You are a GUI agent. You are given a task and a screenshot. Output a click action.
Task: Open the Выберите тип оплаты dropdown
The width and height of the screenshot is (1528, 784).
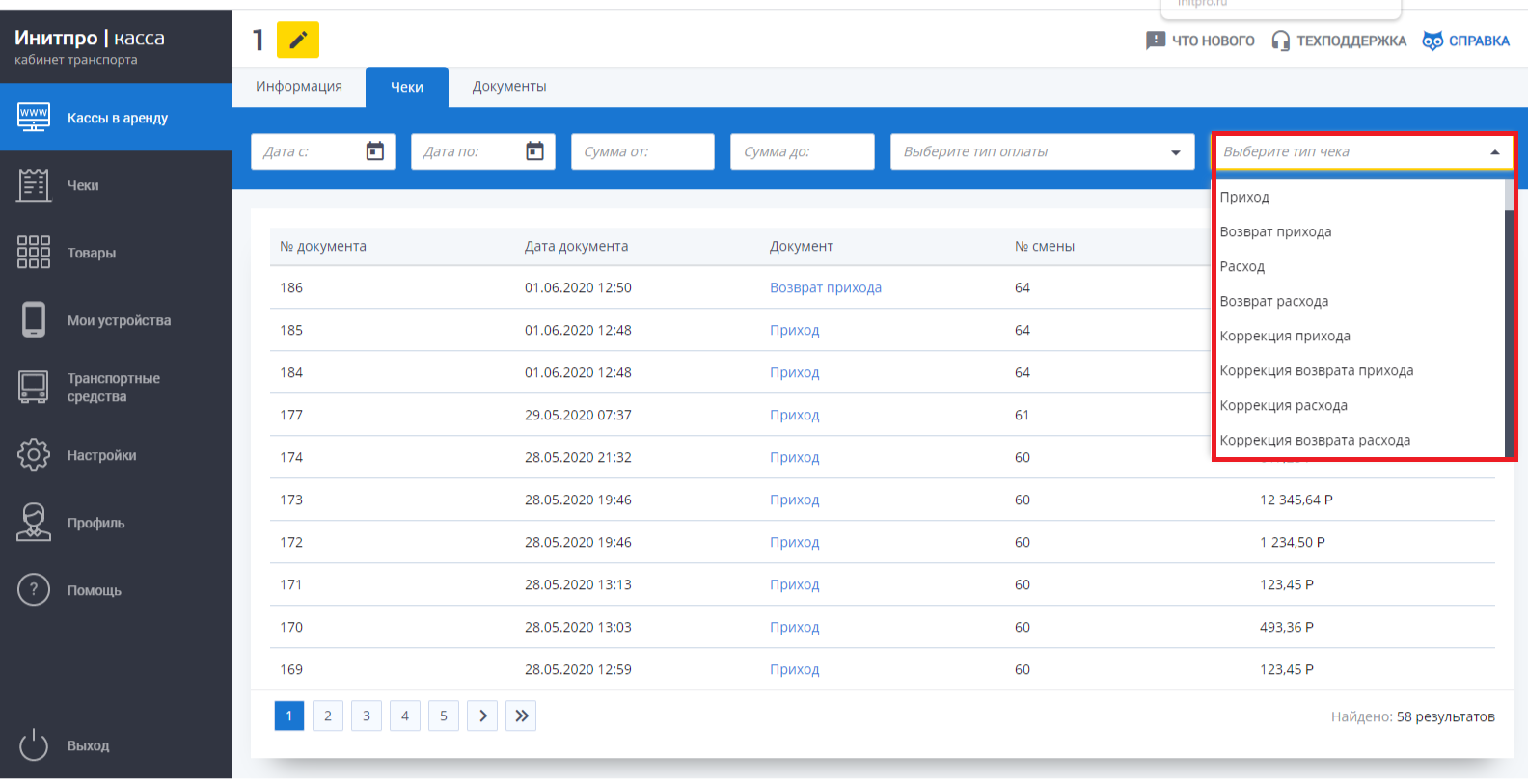(1042, 151)
